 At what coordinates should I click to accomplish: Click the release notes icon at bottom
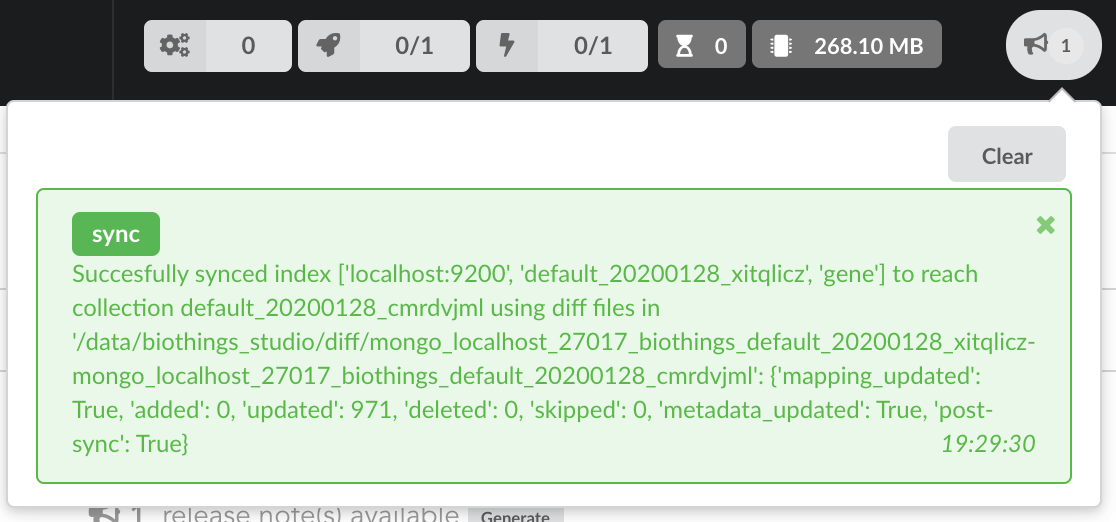pyautogui.click(x=103, y=515)
